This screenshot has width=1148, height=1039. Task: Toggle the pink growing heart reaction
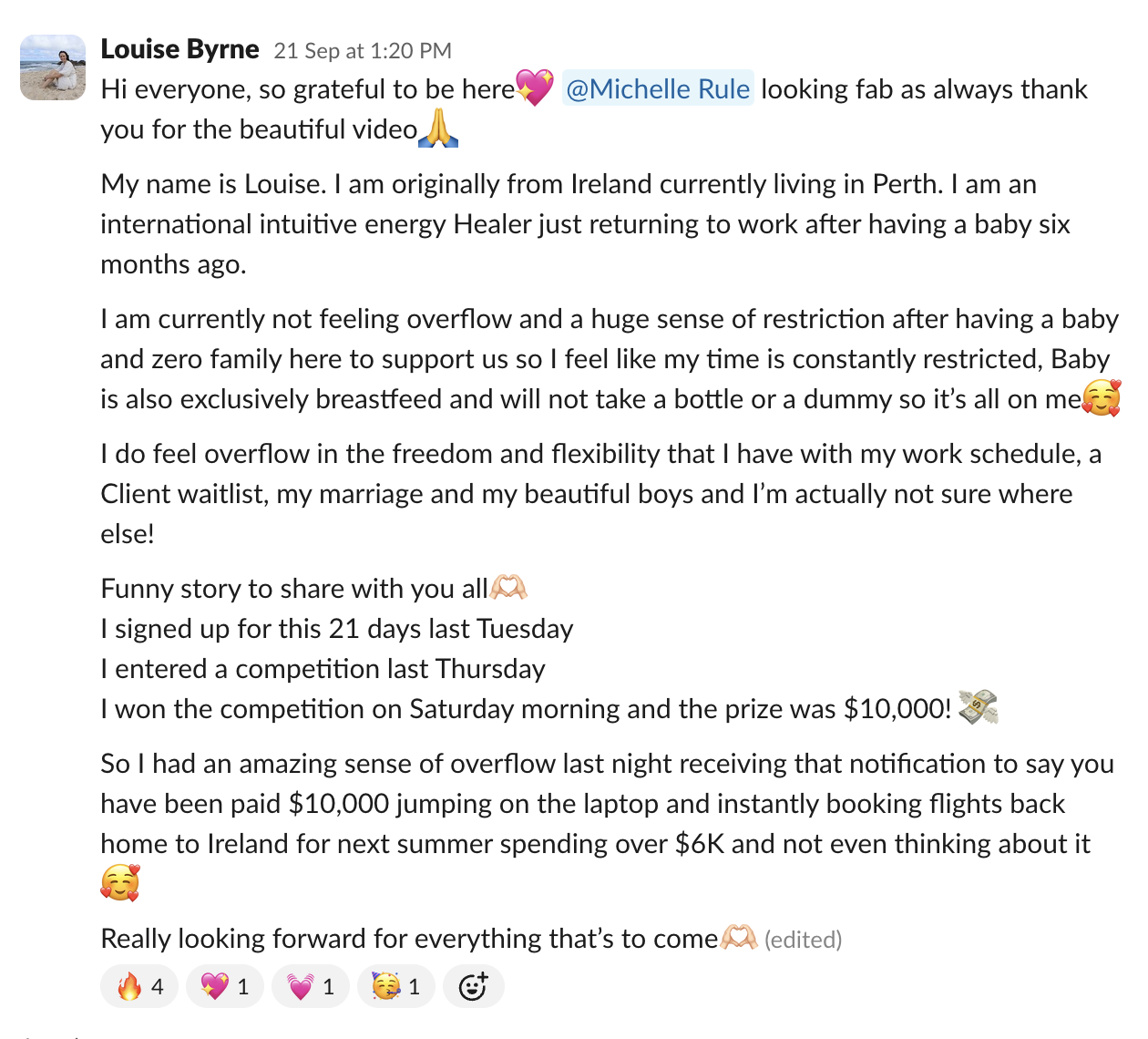[311, 986]
